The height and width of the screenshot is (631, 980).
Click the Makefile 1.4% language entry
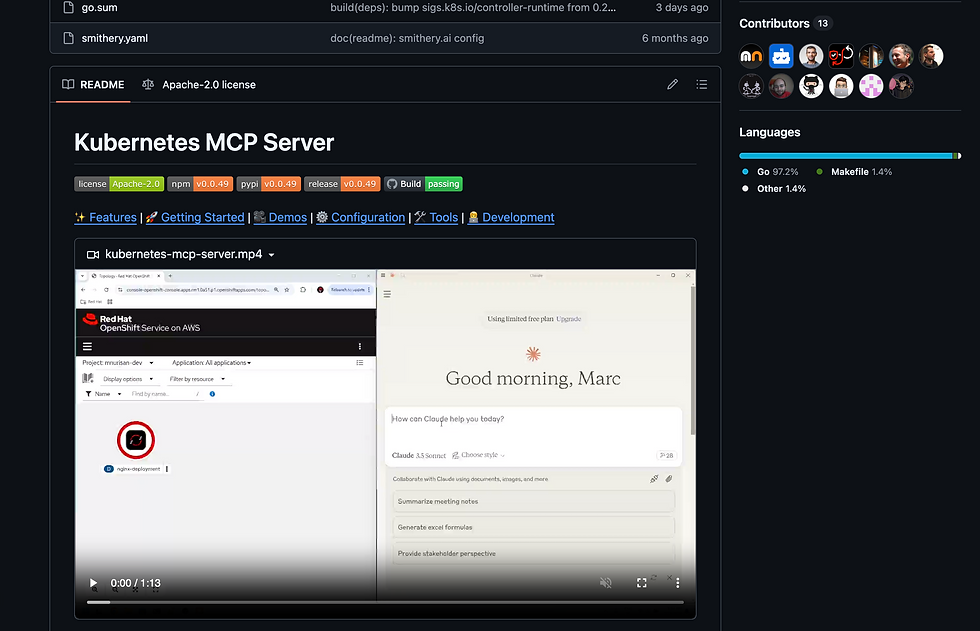point(854,172)
